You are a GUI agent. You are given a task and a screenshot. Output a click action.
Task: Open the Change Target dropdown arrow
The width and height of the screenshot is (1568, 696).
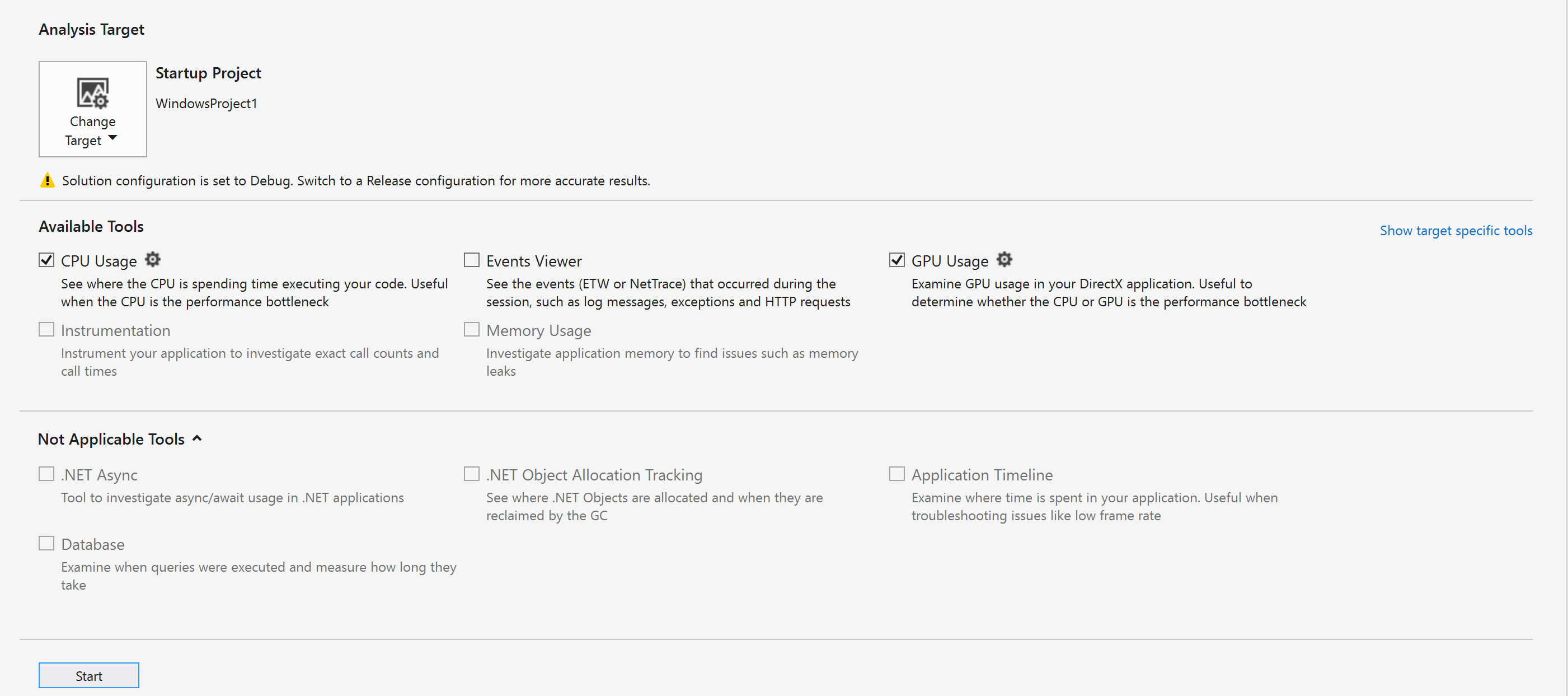(112, 138)
